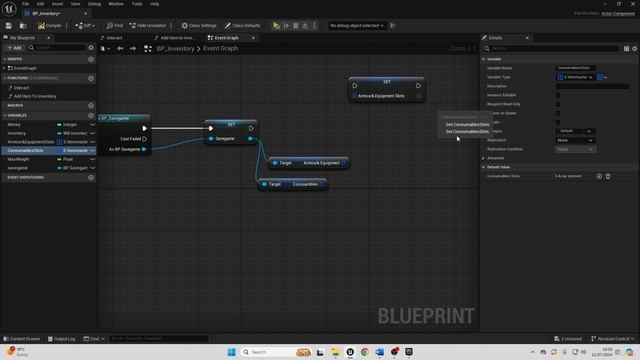Save the blueprint with the Save icon
640x360 pixels.
pos(9,26)
